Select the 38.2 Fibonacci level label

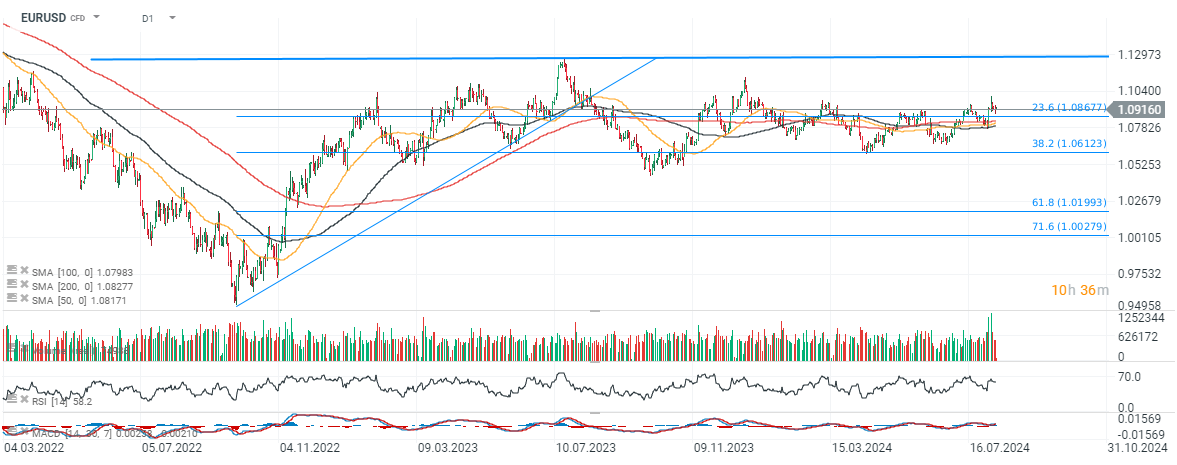[x=1068, y=144]
